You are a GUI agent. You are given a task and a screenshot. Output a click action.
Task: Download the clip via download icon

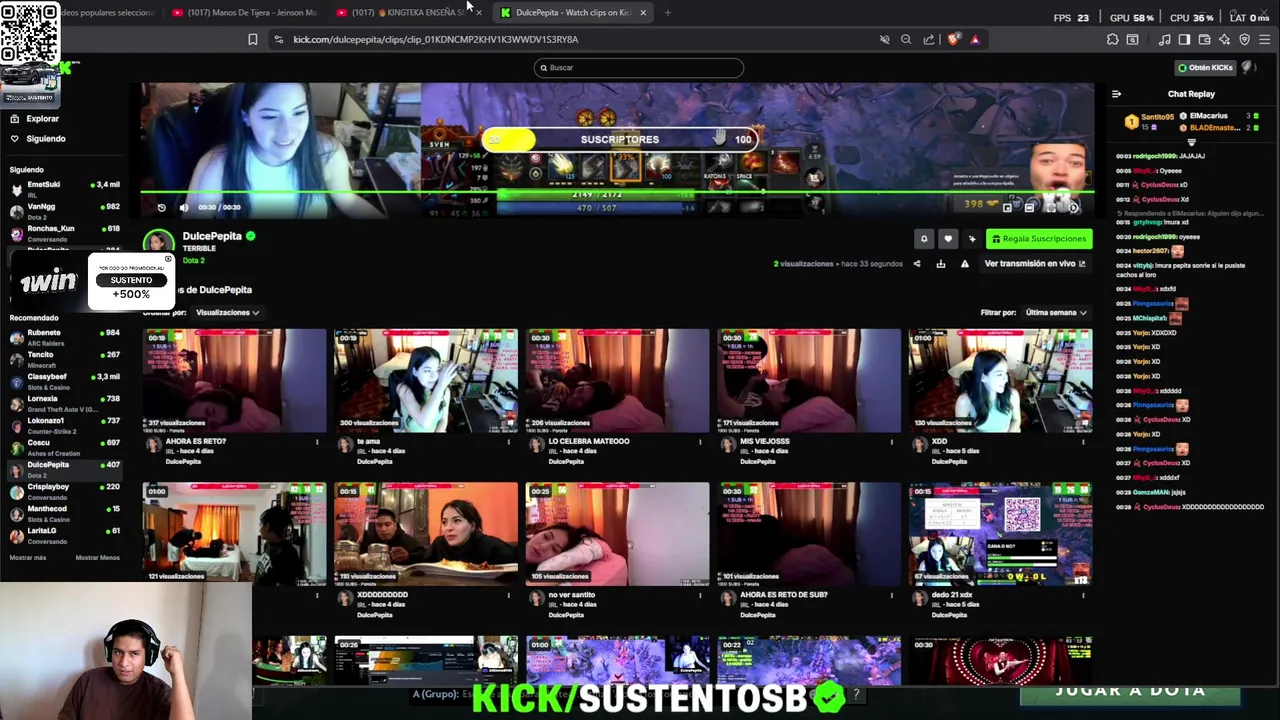(940, 264)
